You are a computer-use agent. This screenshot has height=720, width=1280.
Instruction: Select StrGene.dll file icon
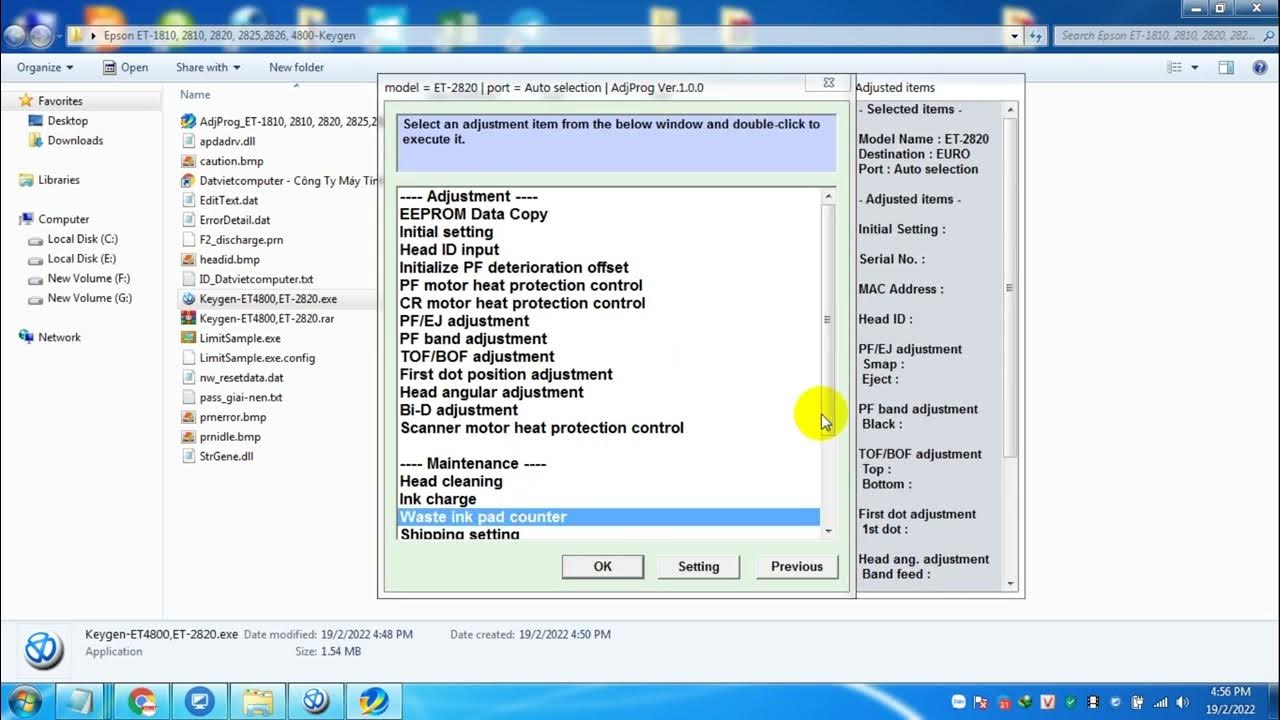coord(188,457)
